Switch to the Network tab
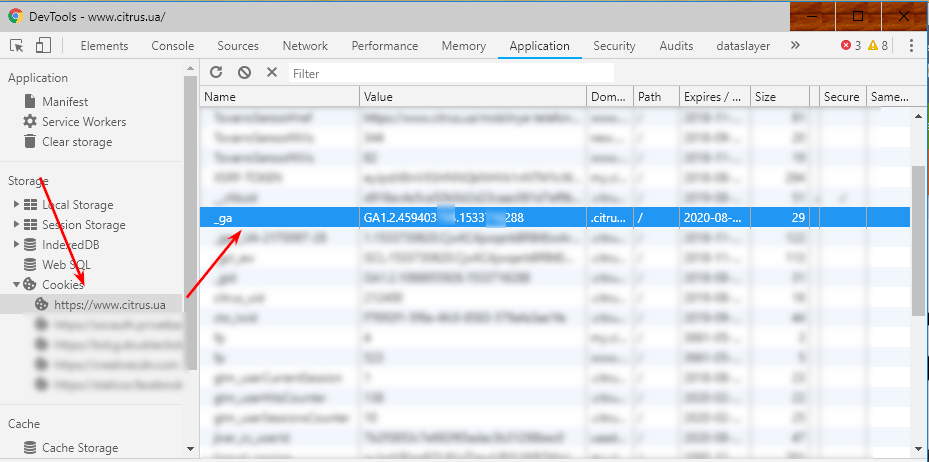The image size is (929, 462). 305,46
